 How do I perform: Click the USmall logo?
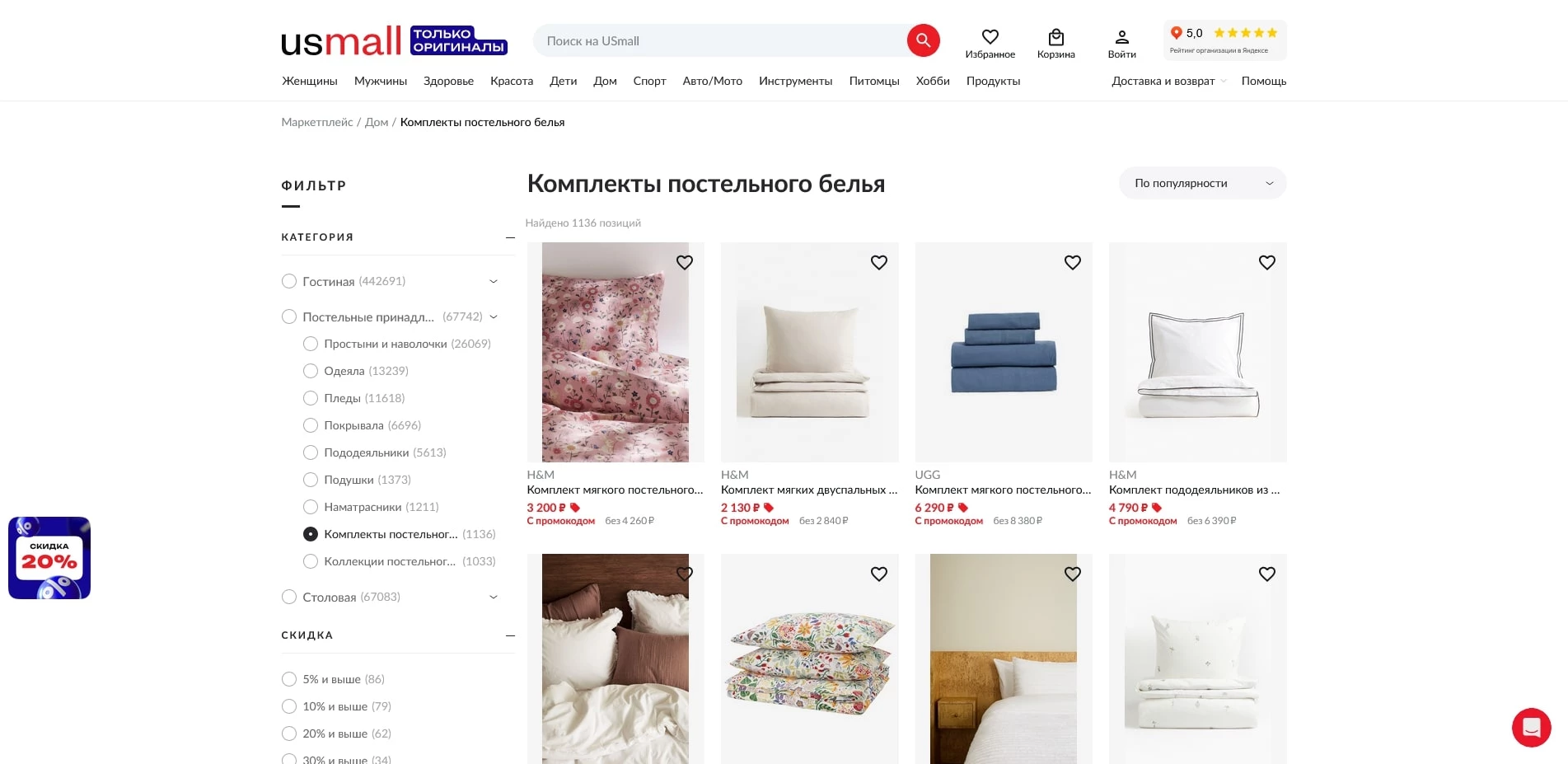tap(341, 41)
